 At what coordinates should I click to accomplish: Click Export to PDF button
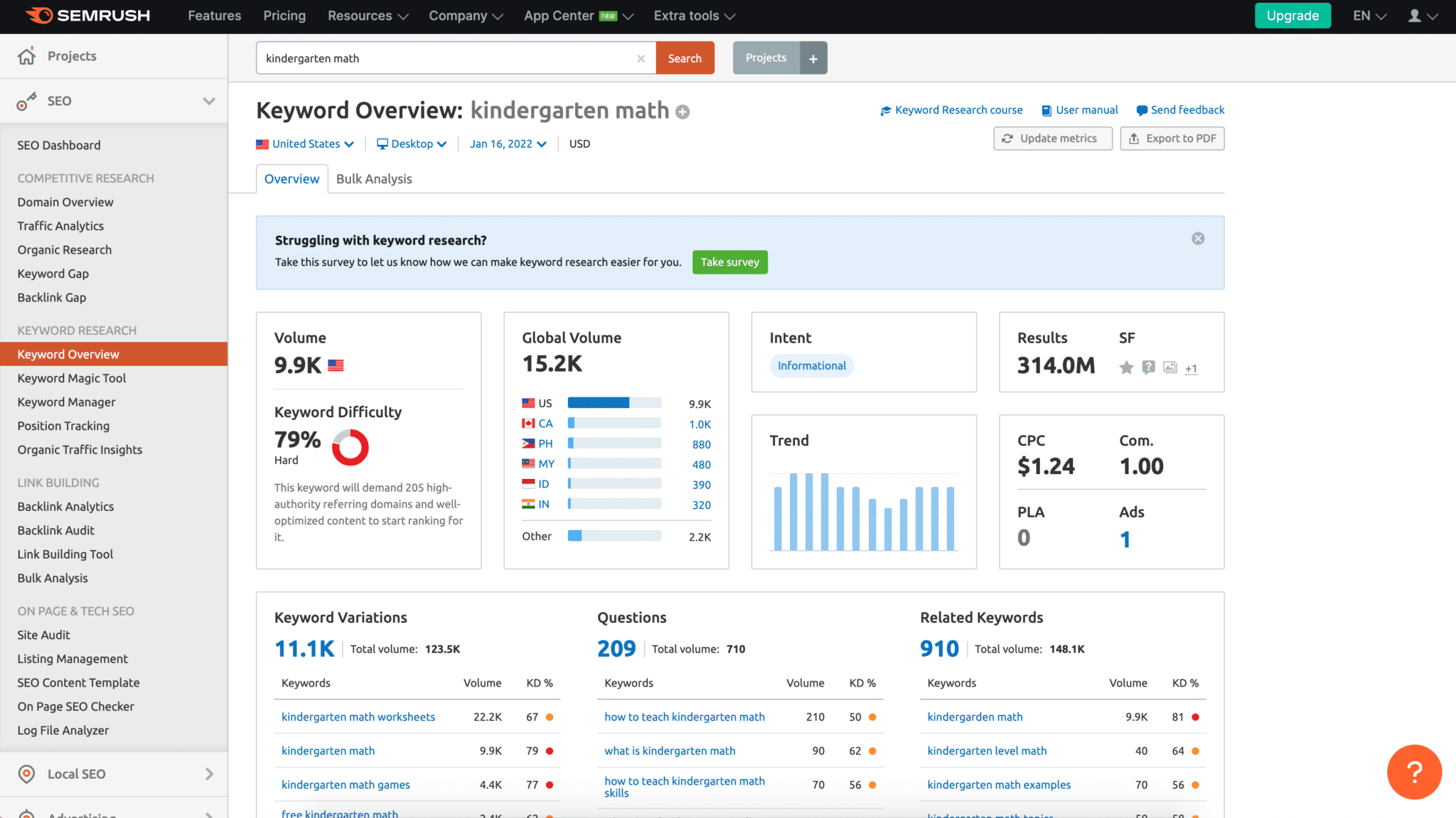pos(1172,139)
